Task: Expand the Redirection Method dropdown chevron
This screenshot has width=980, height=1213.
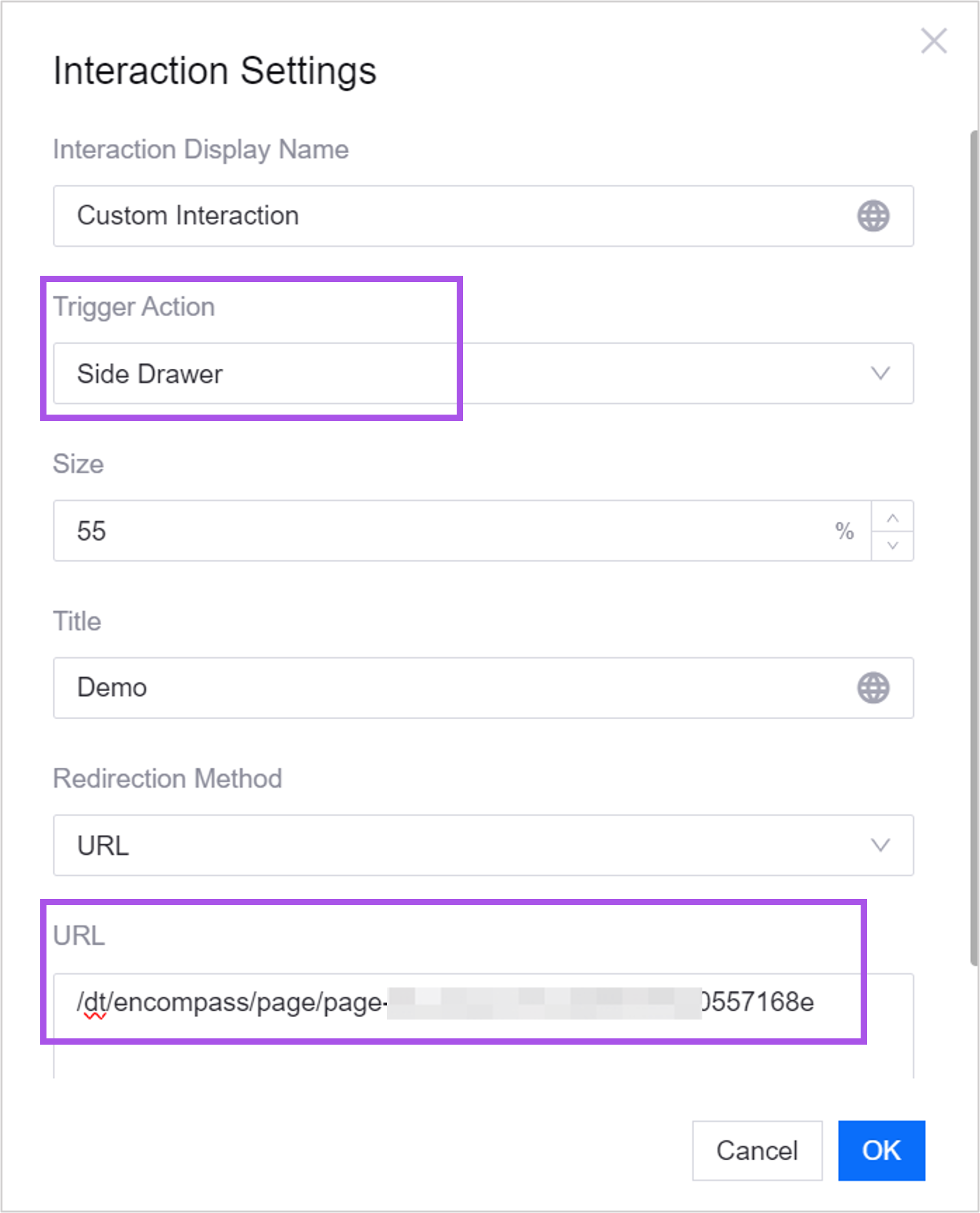Action: coord(880,846)
